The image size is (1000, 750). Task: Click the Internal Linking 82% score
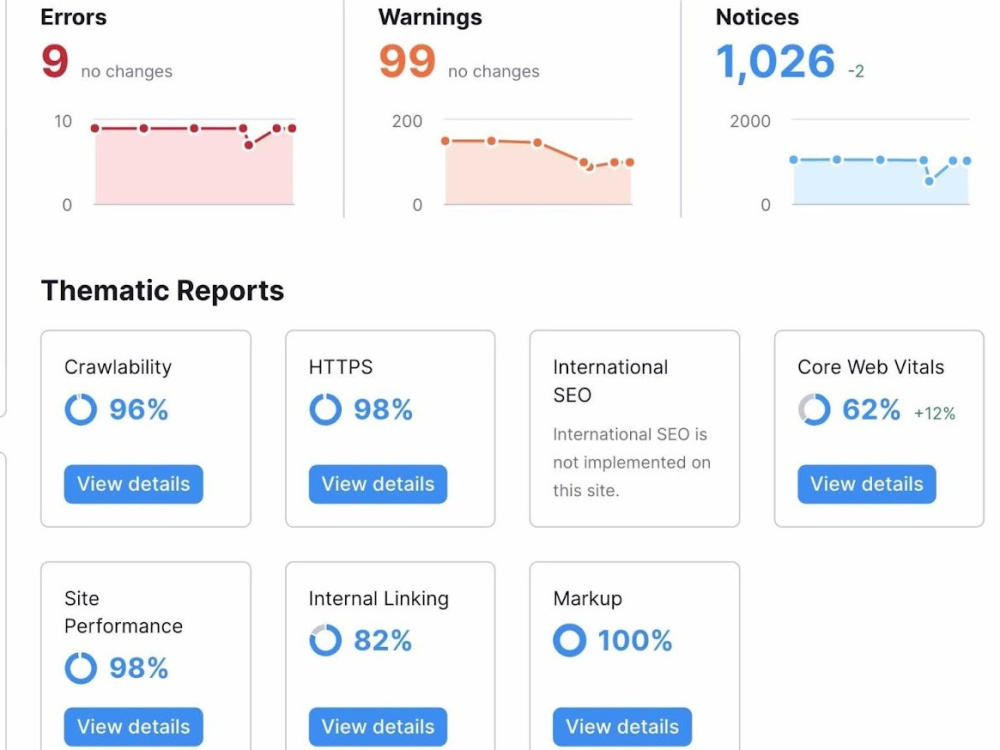[x=383, y=640]
